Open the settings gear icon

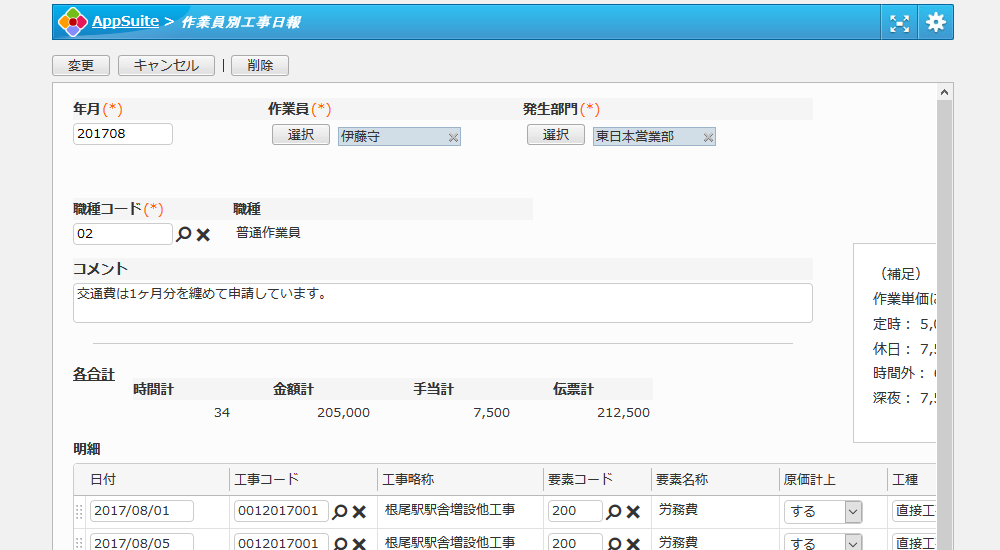click(x=935, y=22)
